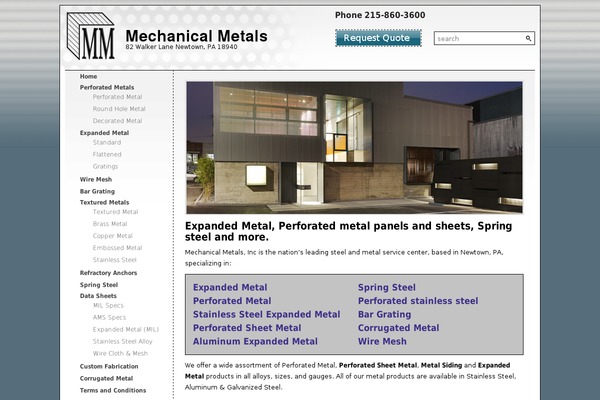This screenshot has height=400, width=600.
Task: Click the Mechanical Metals site title
Action: click(196, 36)
